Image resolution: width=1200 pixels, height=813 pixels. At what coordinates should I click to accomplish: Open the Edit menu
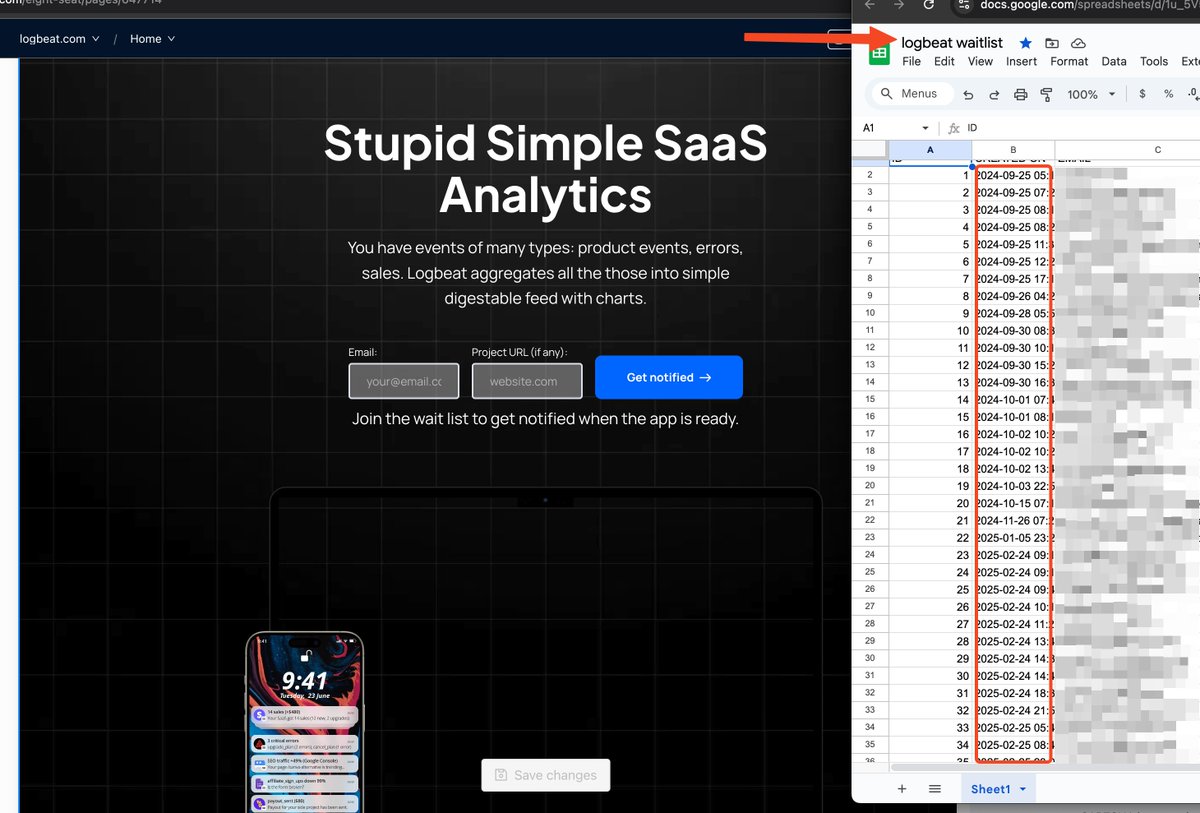click(944, 61)
